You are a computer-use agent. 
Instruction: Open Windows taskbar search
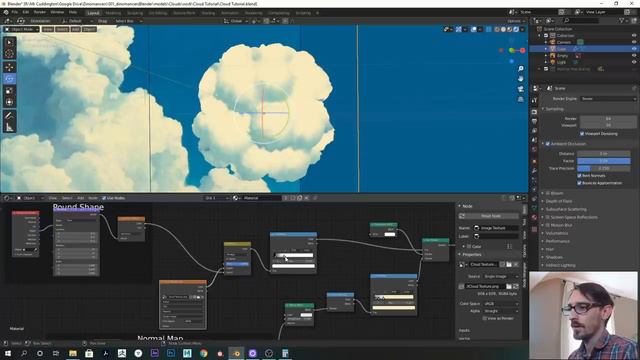pos(24,353)
